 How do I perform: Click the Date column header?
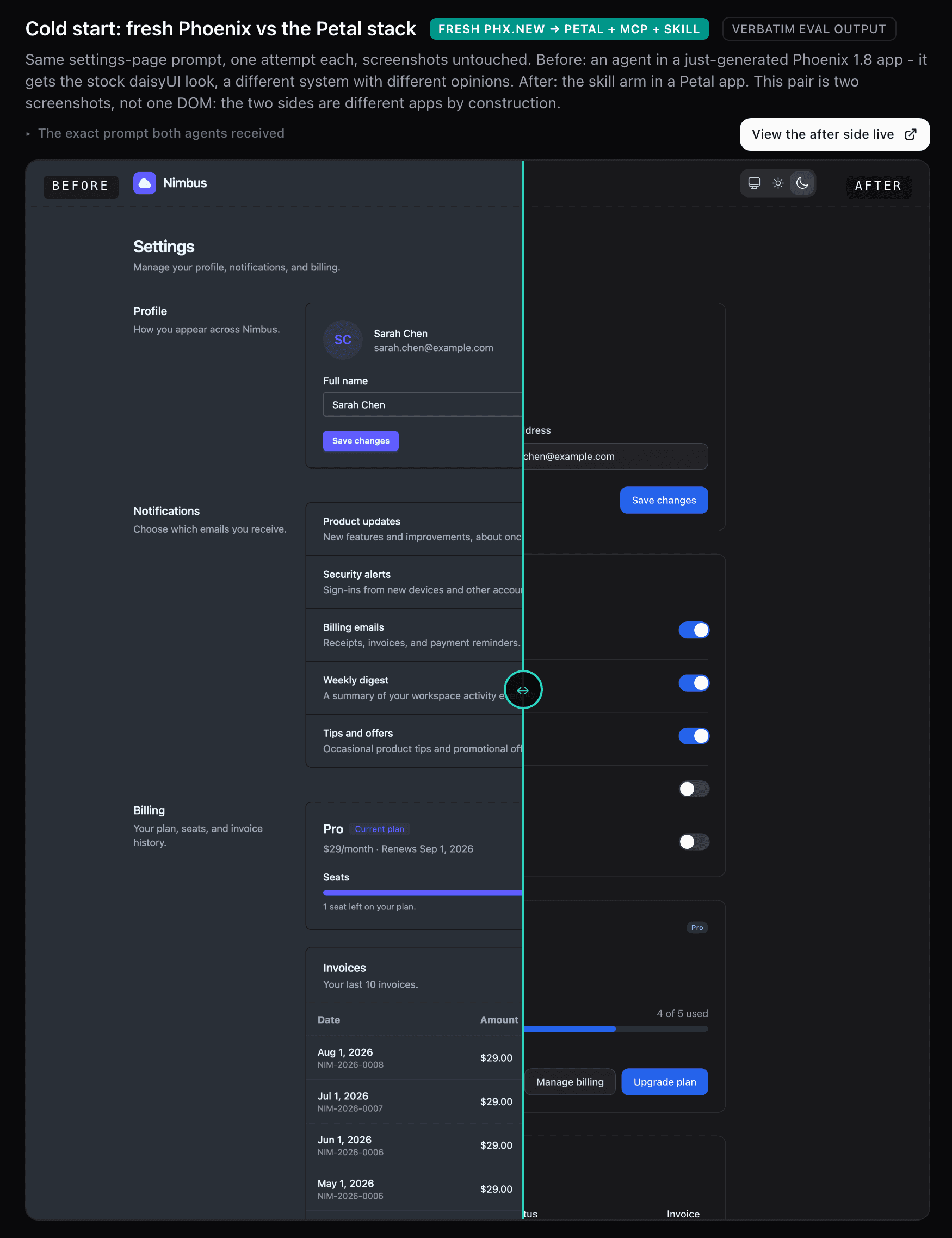(329, 1020)
